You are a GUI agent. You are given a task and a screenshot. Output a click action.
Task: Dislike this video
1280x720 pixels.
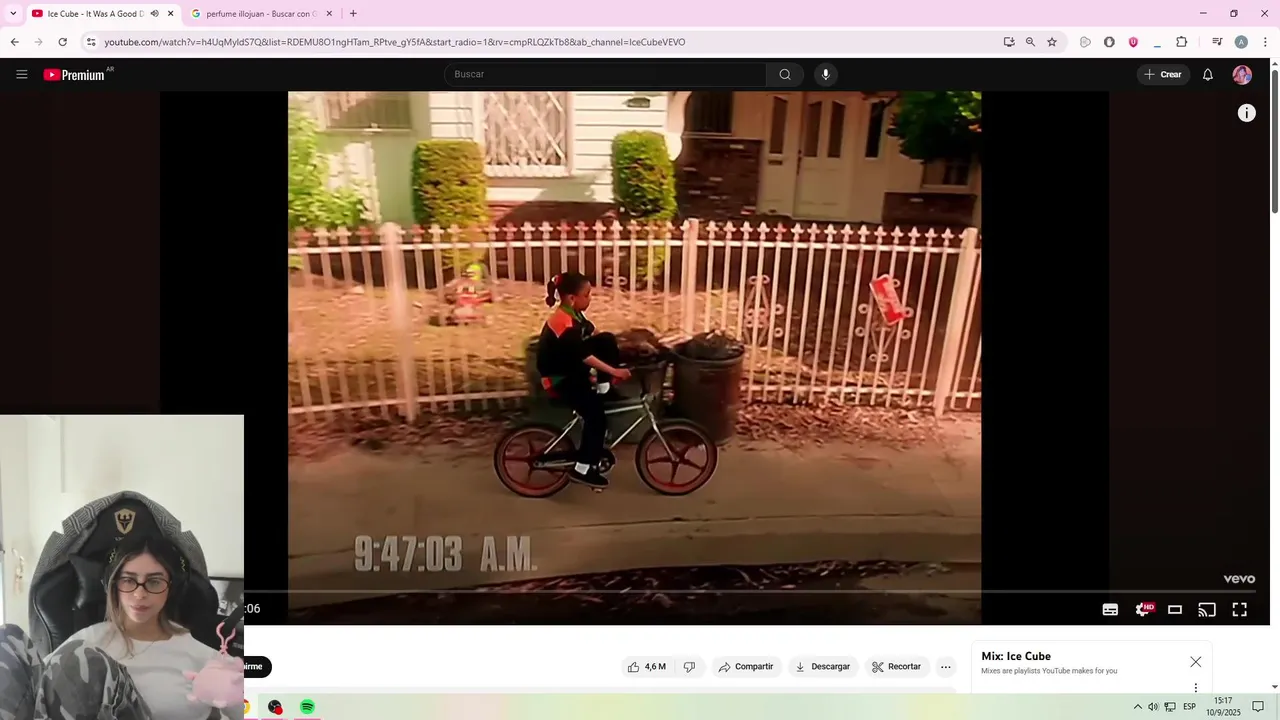[x=689, y=667]
